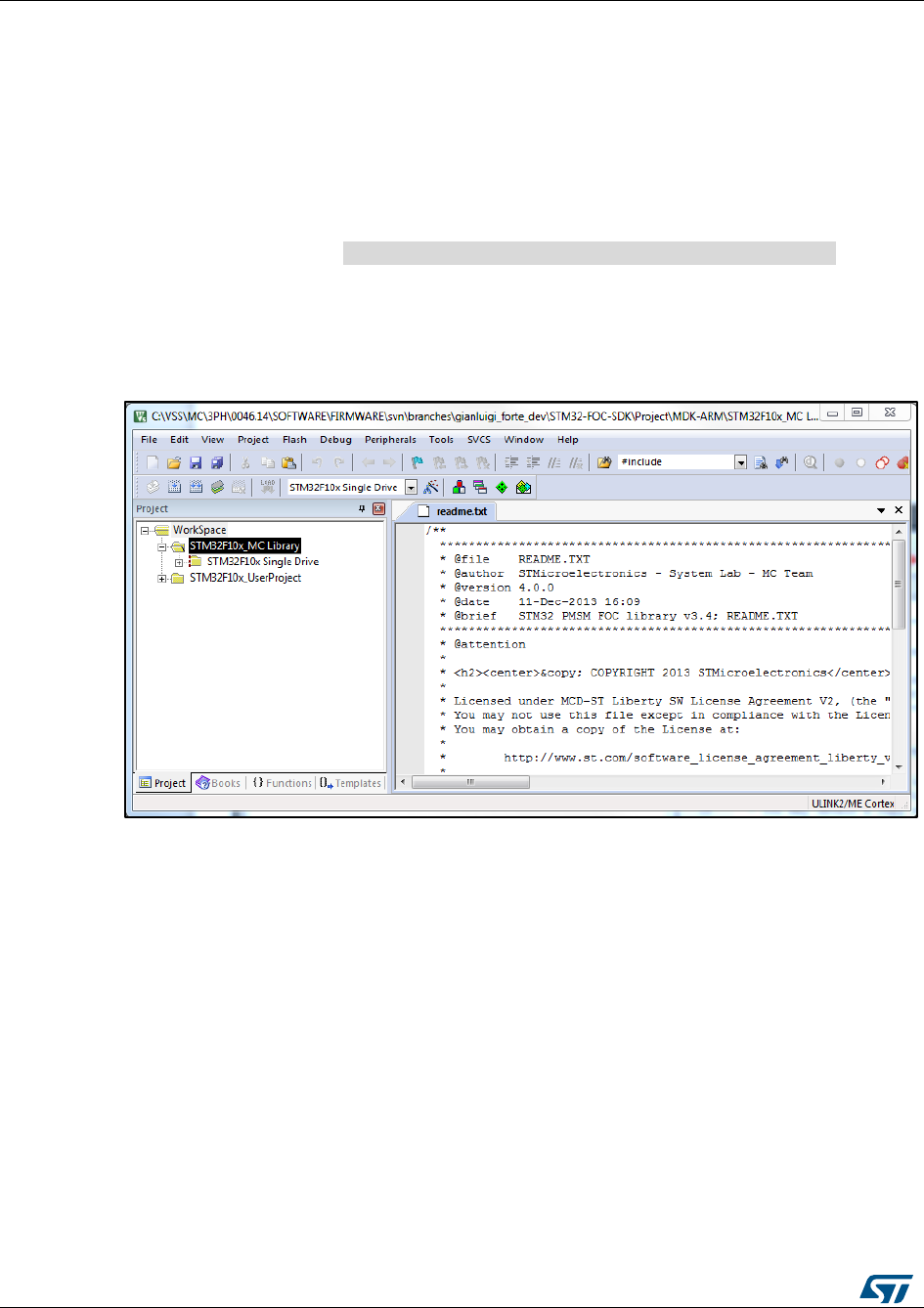Click the Find icon after #include box
The image size is (924, 1308).
point(761,462)
